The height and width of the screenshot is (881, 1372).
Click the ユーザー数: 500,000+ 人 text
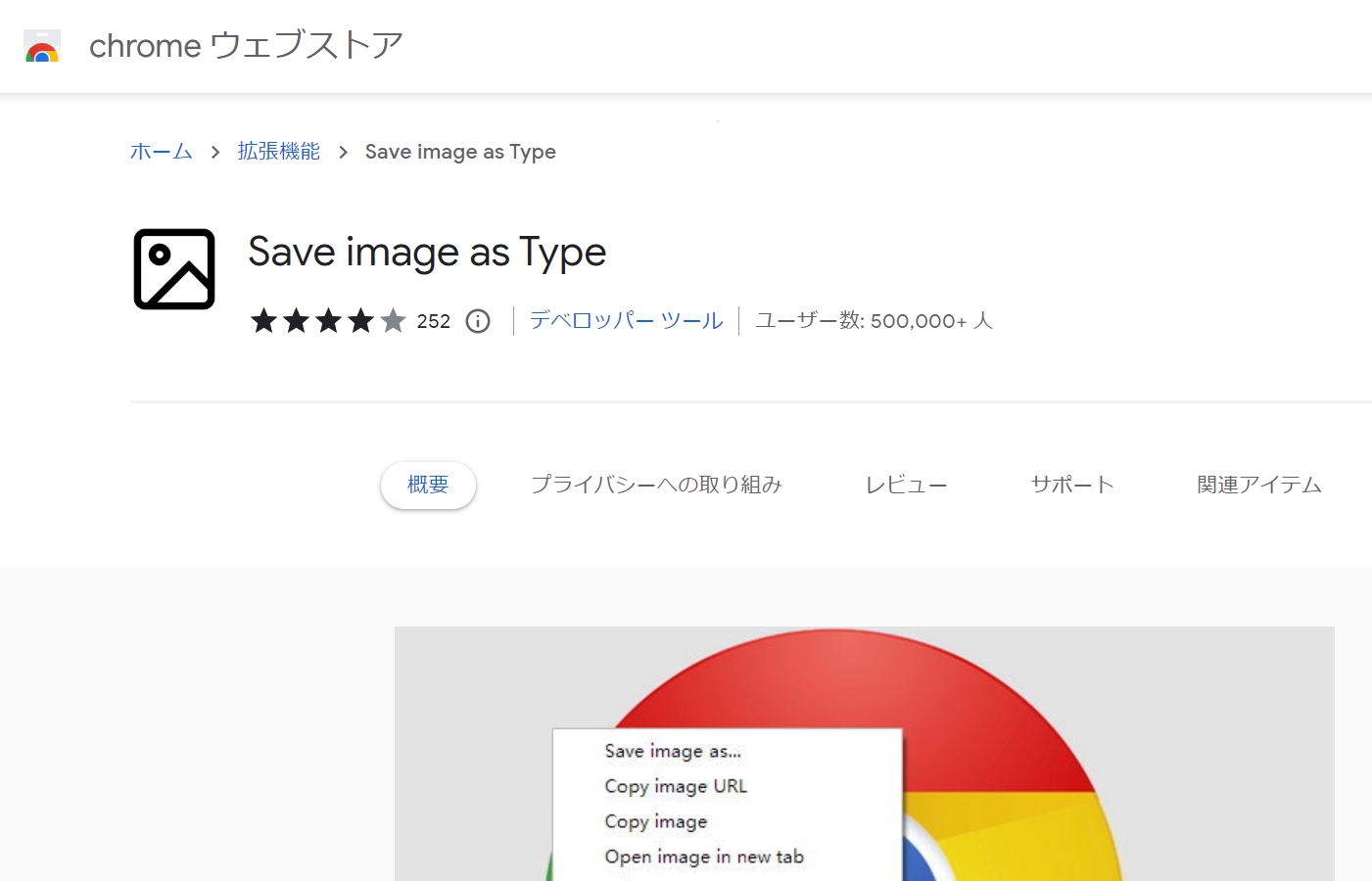tap(874, 321)
